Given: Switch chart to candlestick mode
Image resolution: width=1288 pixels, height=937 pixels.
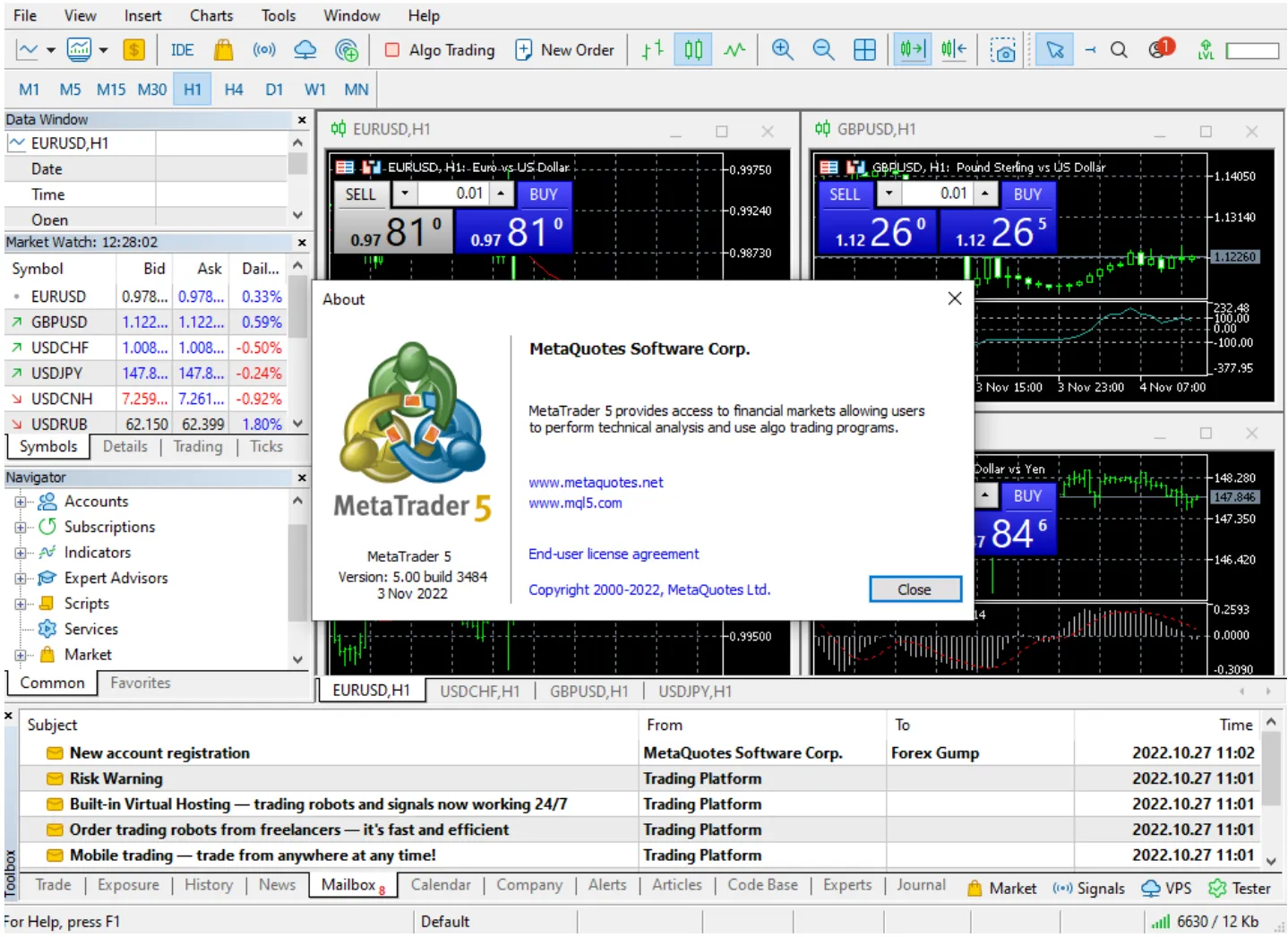Looking at the screenshot, I should point(693,50).
